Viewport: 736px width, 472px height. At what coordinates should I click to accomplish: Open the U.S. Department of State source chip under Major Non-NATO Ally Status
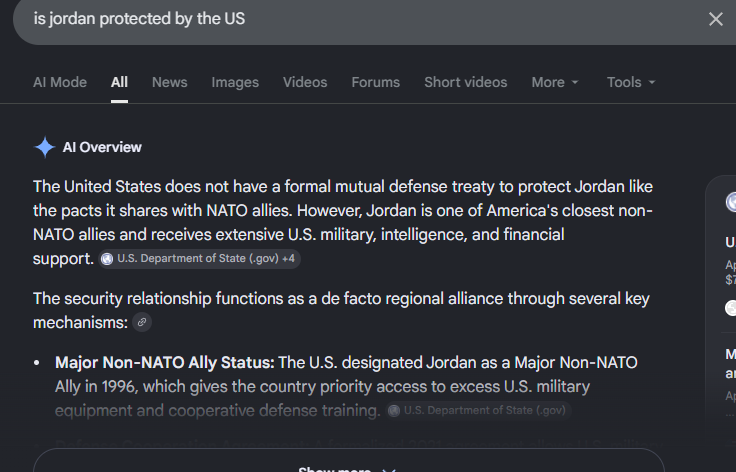click(x=479, y=411)
